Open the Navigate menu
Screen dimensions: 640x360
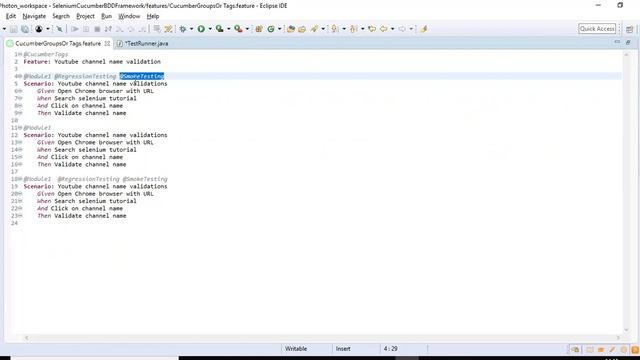[x=34, y=16]
